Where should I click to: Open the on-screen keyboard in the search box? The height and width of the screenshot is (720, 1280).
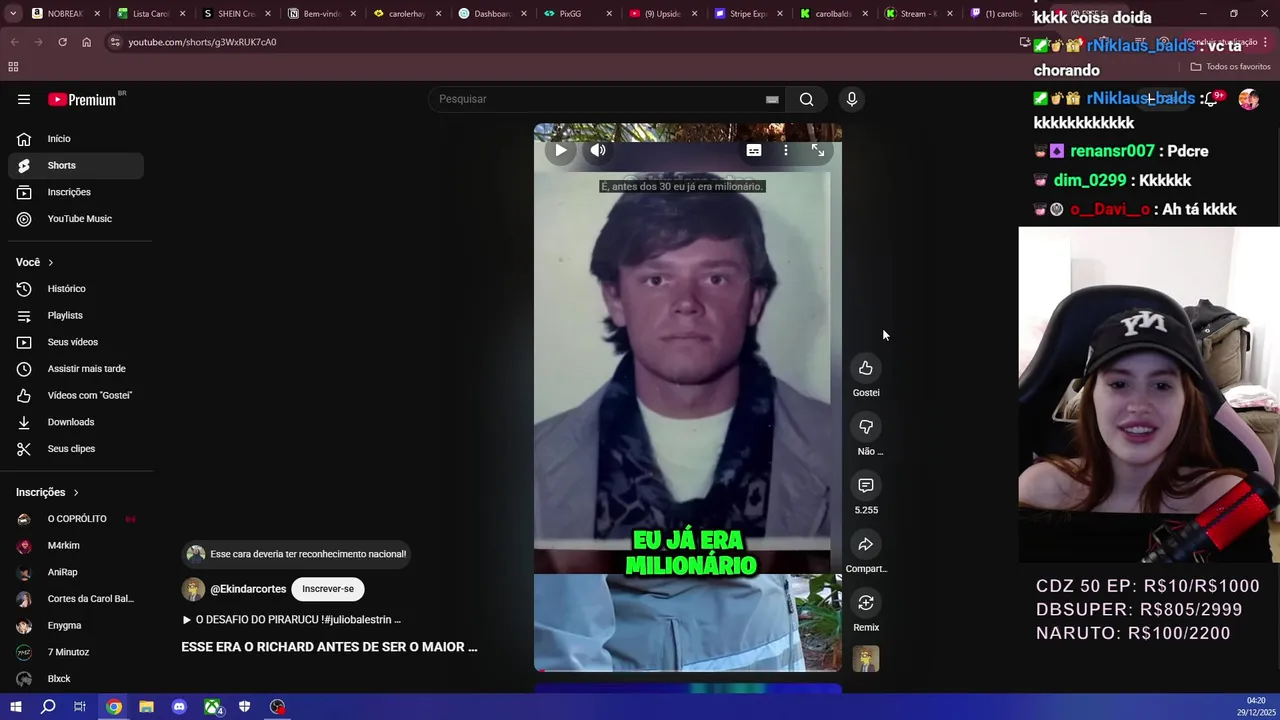pyautogui.click(x=772, y=99)
